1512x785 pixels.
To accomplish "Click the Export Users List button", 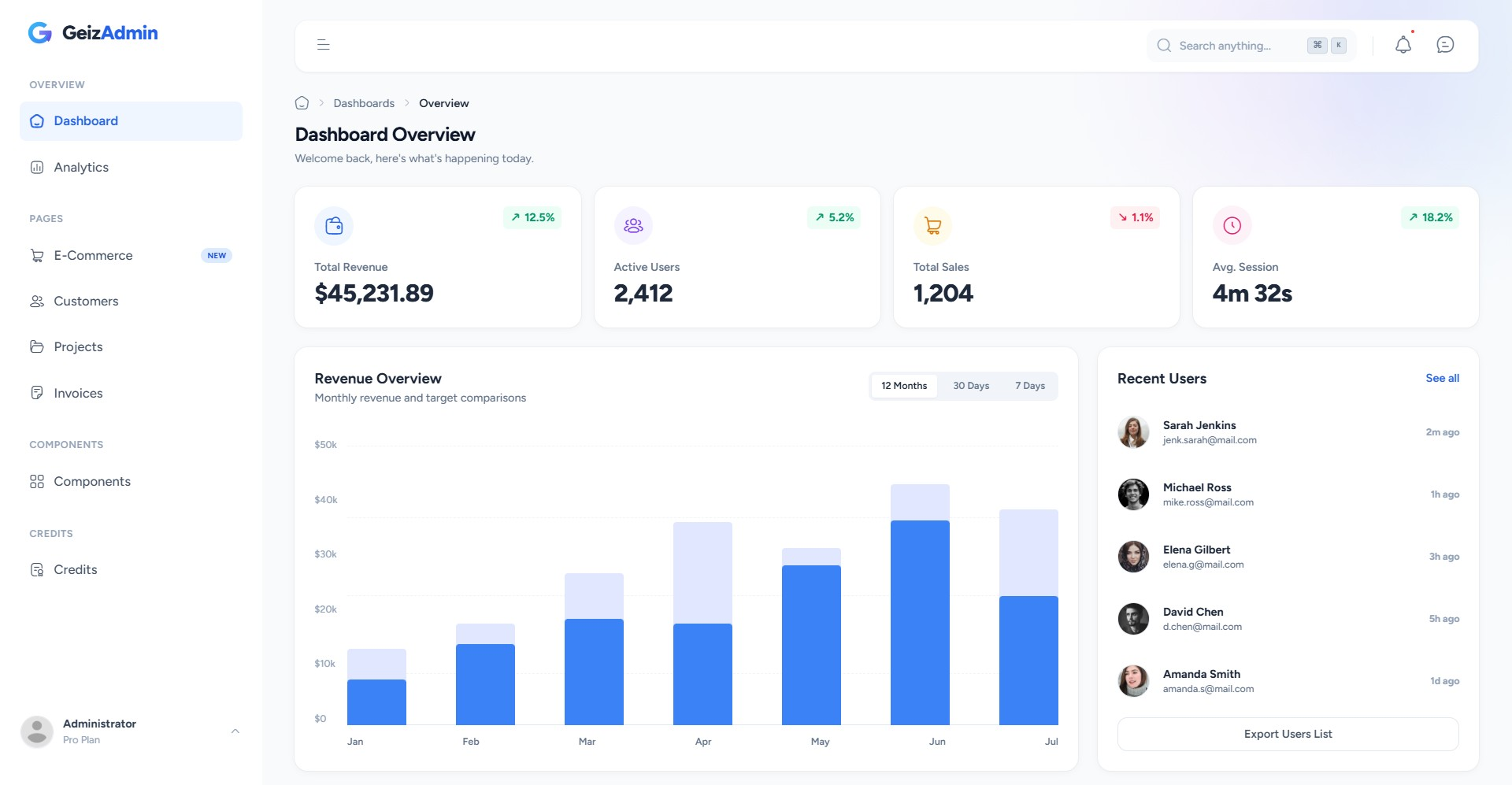I will pyautogui.click(x=1288, y=733).
